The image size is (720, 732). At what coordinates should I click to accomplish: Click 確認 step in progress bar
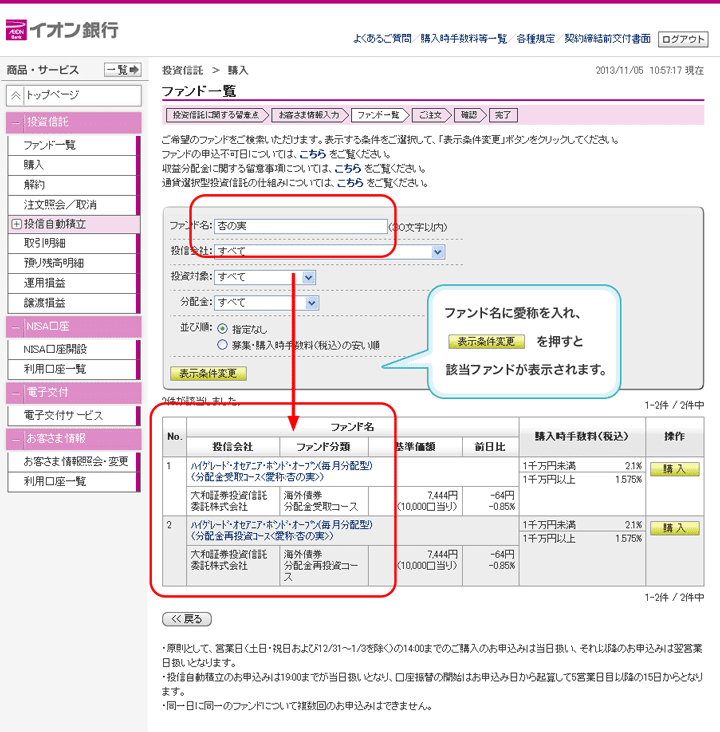pyautogui.click(x=469, y=115)
